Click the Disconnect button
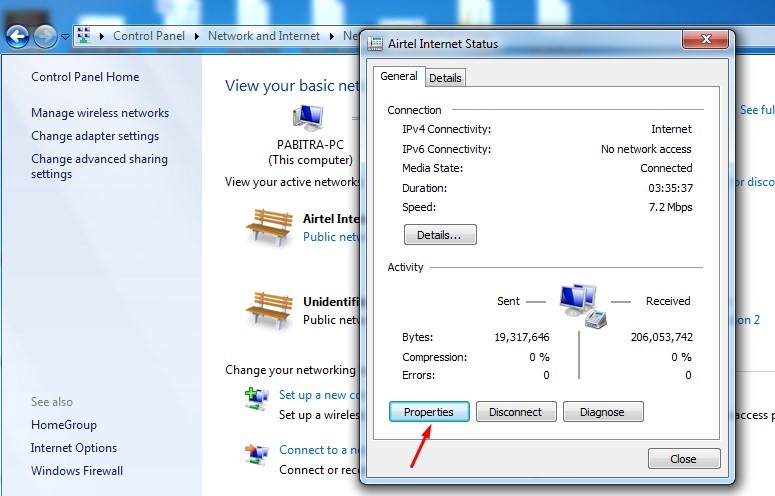 516,412
